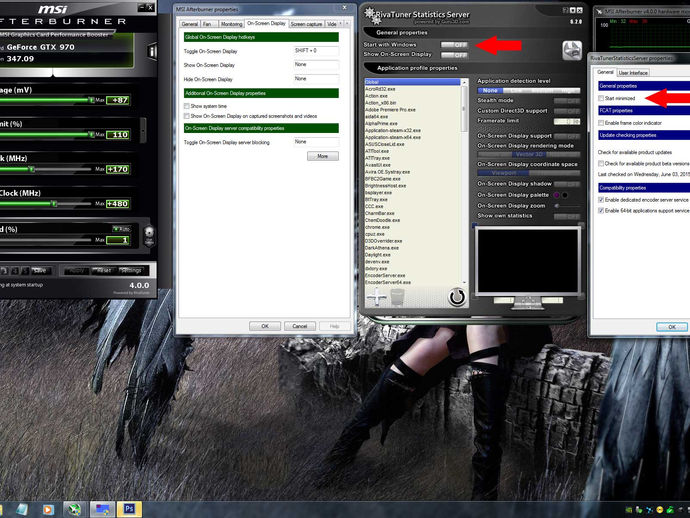690x518 pixels.
Task: Click the circular reset profile icon
Action: (457, 297)
